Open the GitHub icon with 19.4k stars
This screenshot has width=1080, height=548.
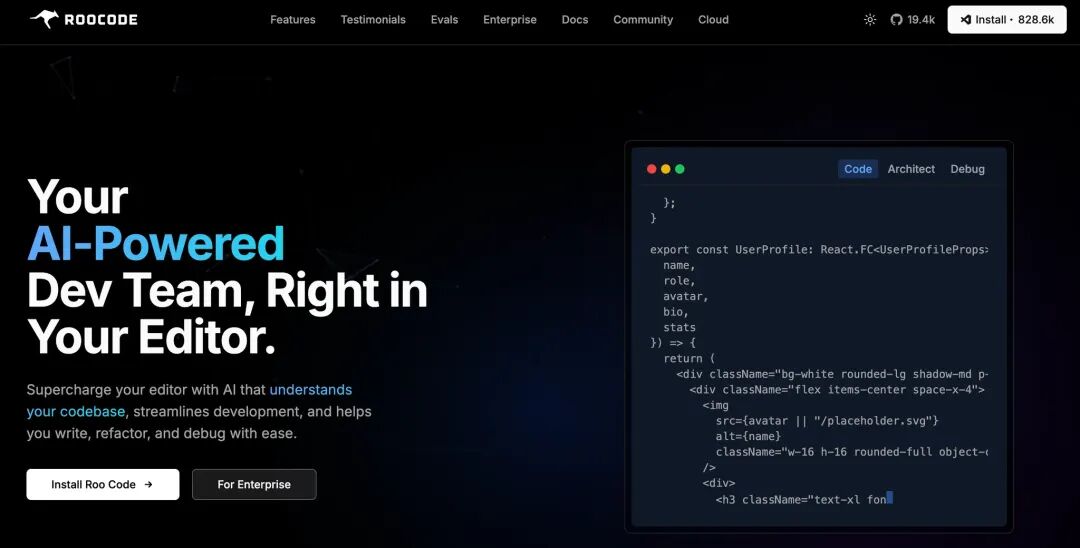tap(896, 20)
